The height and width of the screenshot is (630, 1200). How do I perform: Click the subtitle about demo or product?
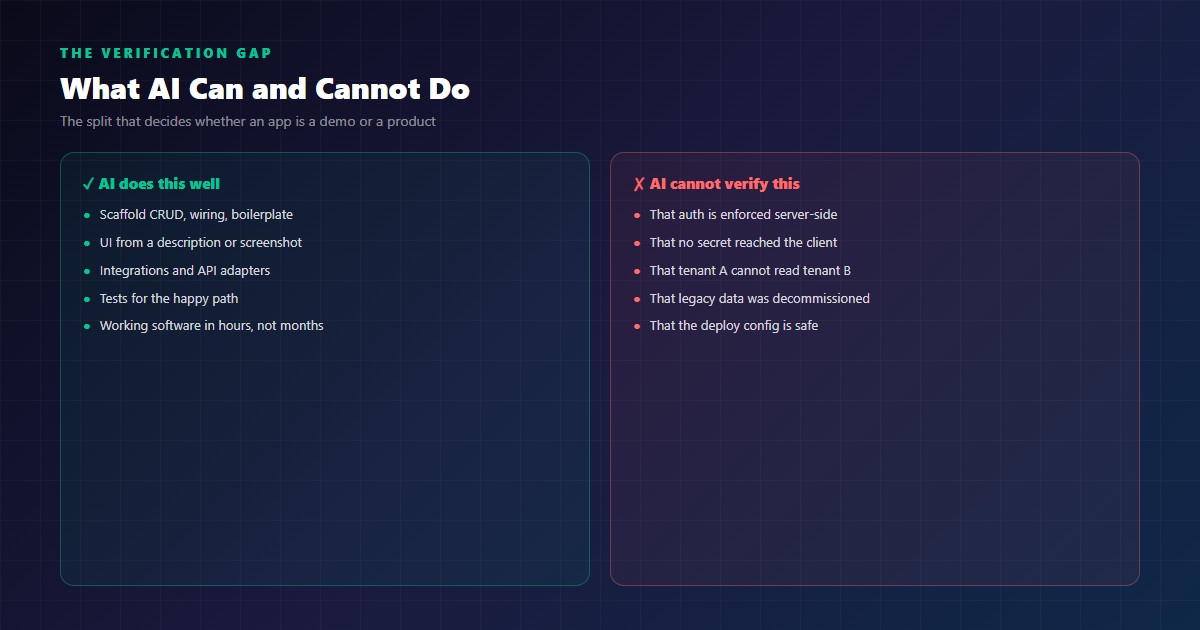248,122
